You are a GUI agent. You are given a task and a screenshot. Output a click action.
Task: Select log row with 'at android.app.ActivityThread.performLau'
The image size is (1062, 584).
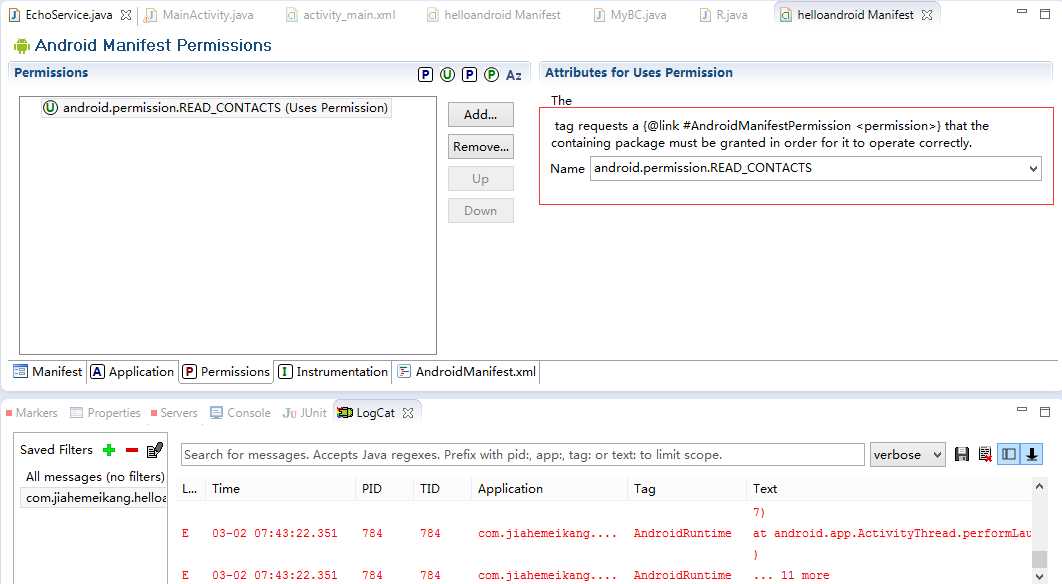tap(606, 533)
